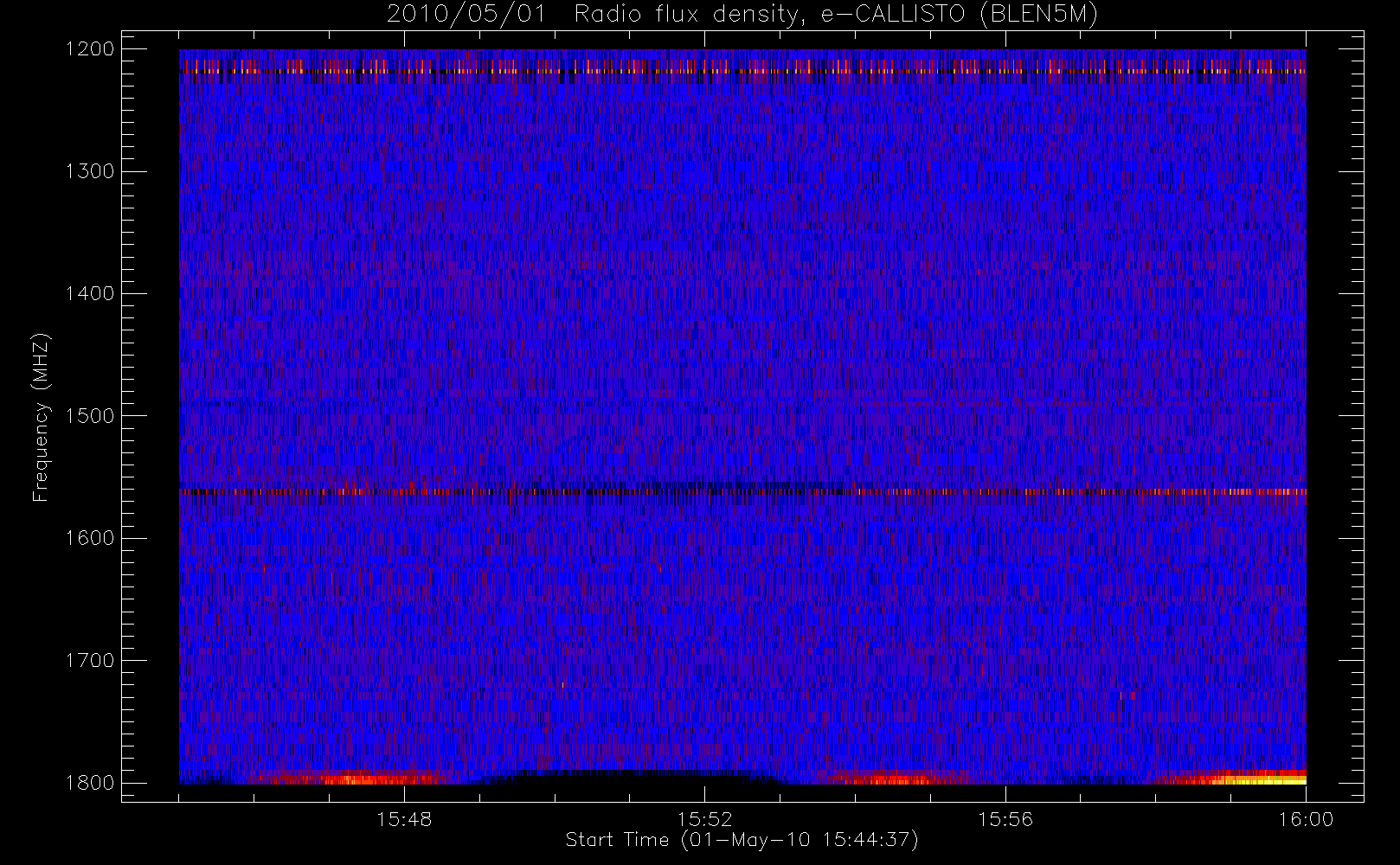Screen dimensions: 1400x865
Task: Click the 1600 frequency tick label
Action: 90,538
